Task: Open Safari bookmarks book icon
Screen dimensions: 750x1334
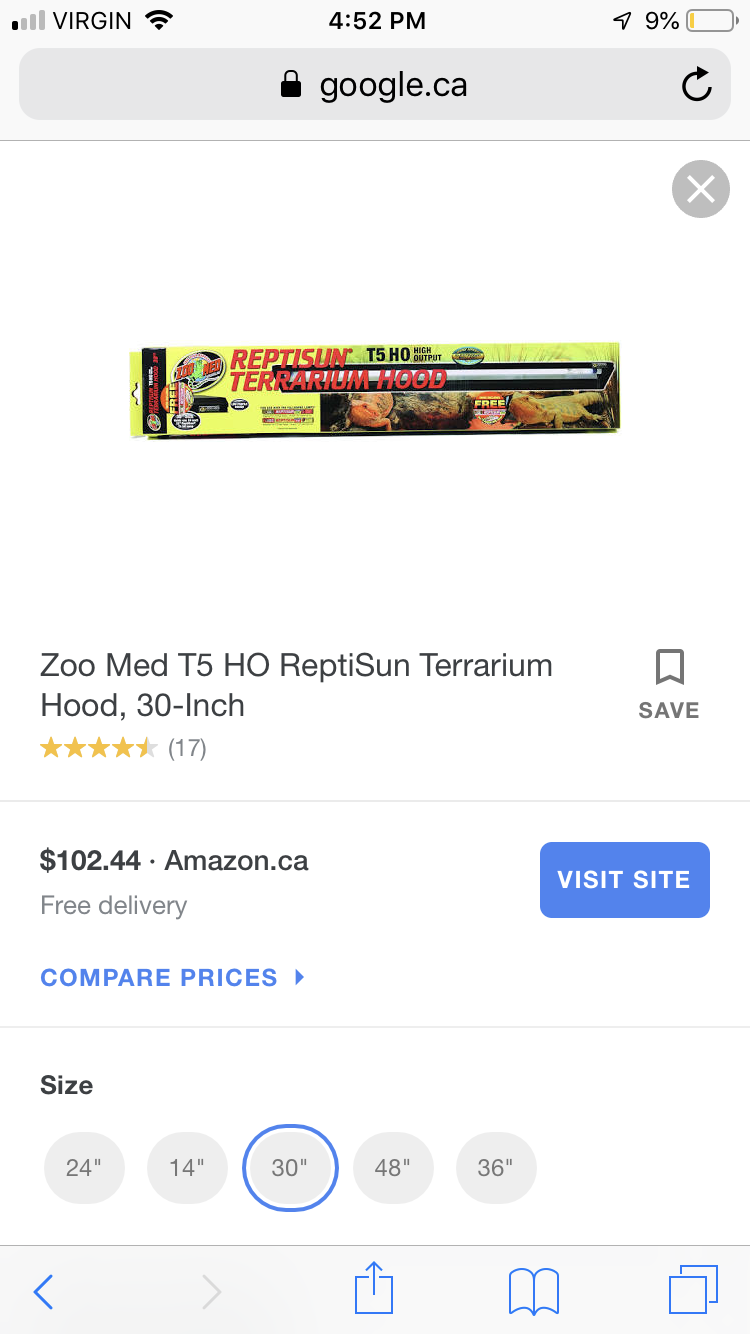Action: tap(534, 1291)
